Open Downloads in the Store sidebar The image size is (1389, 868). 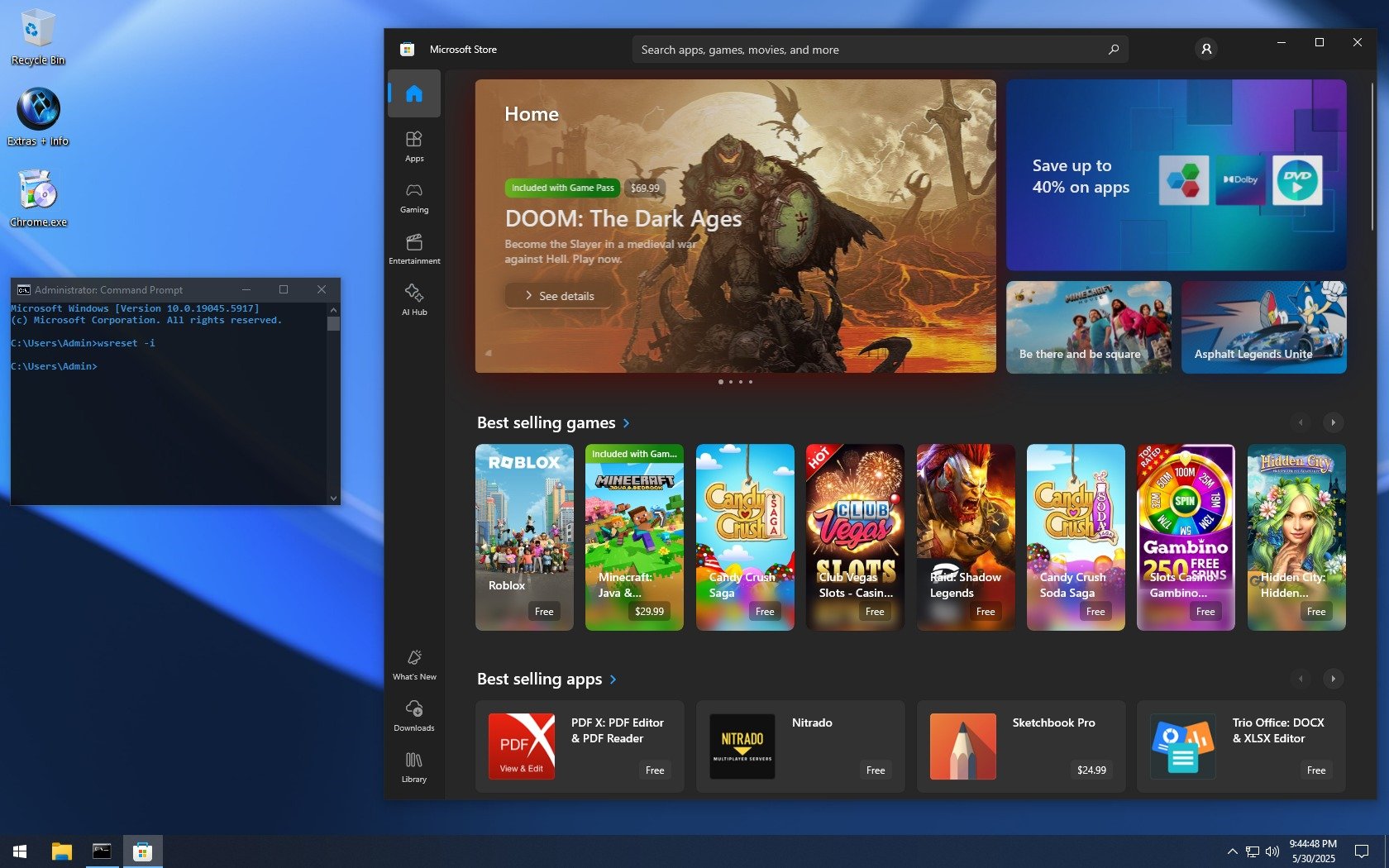[x=414, y=715]
